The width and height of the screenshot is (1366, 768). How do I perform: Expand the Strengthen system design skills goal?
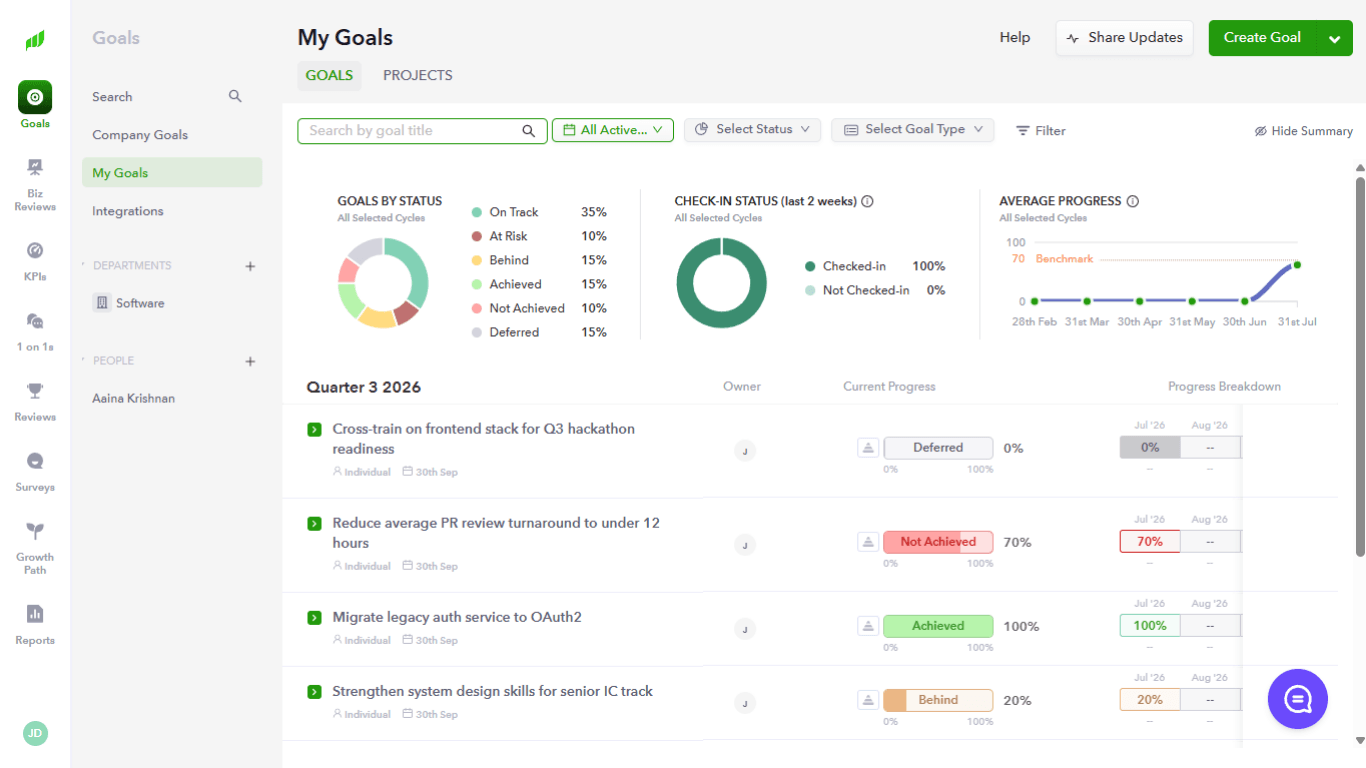pos(314,691)
